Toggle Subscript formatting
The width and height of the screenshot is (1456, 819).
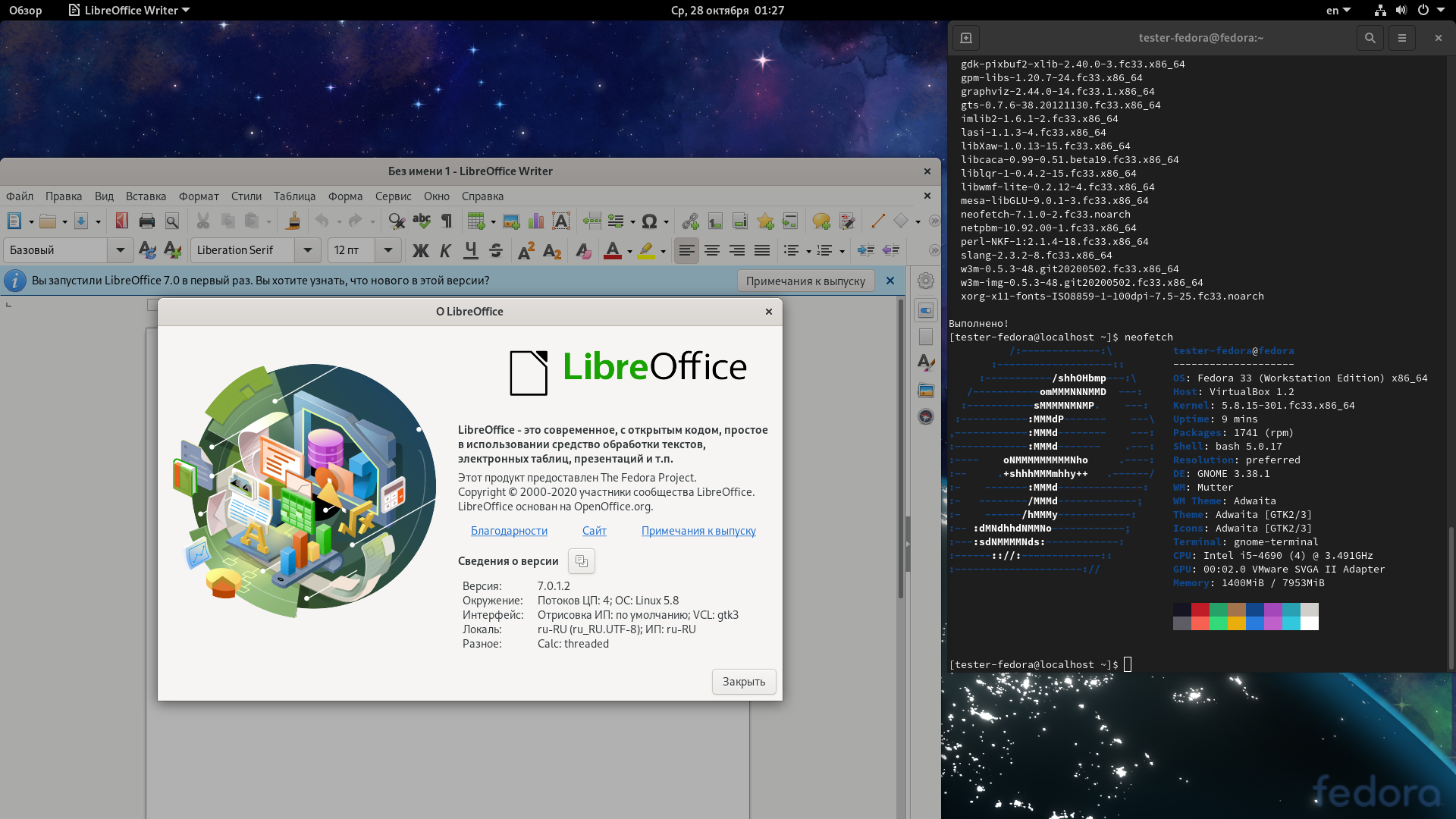[552, 250]
